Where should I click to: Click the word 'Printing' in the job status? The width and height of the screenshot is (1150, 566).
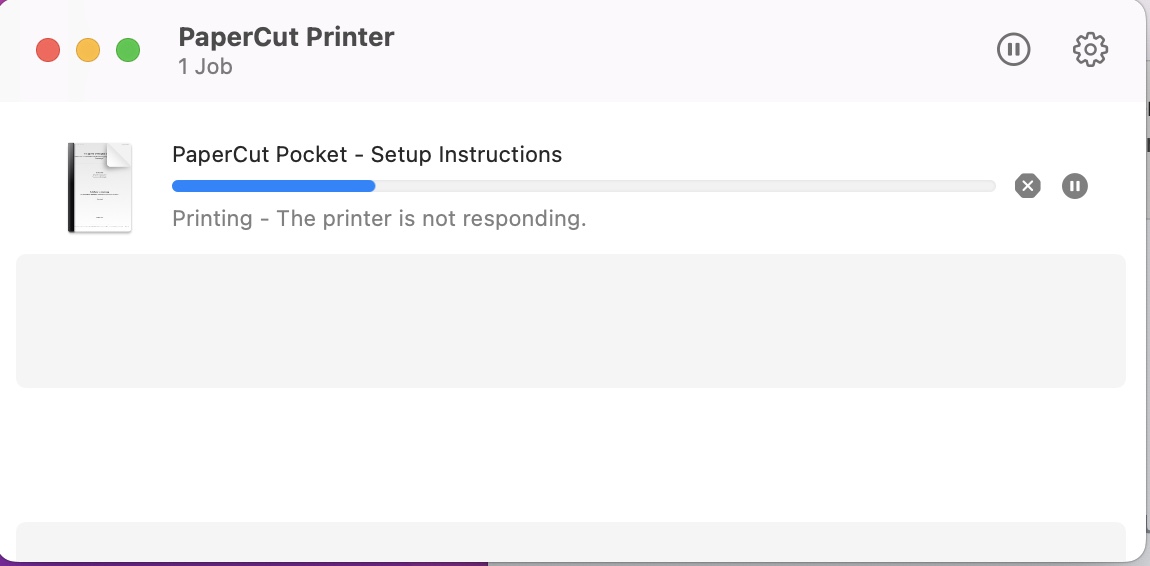tap(212, 218)
